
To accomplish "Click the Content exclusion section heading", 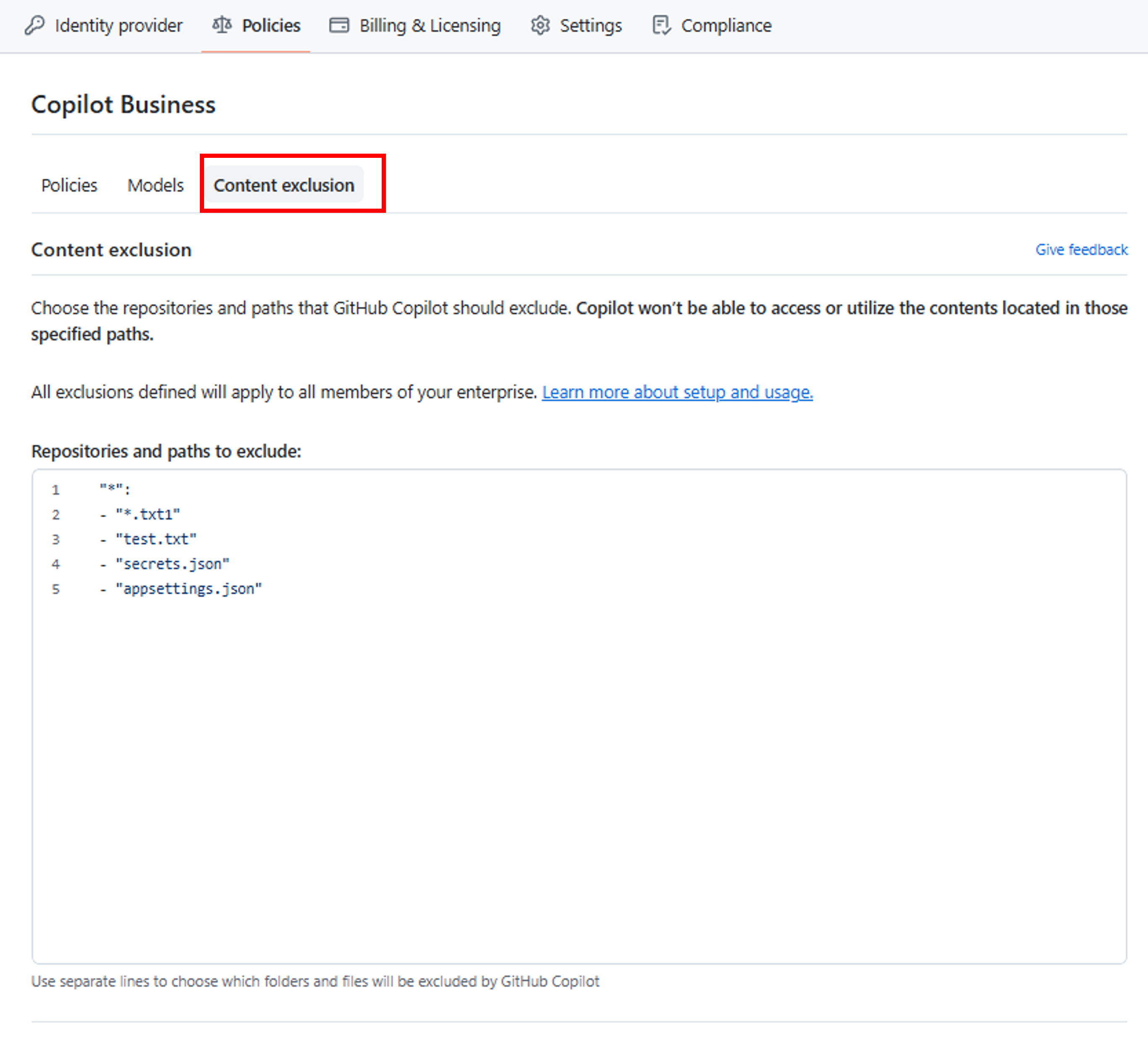I will [112, 250].
